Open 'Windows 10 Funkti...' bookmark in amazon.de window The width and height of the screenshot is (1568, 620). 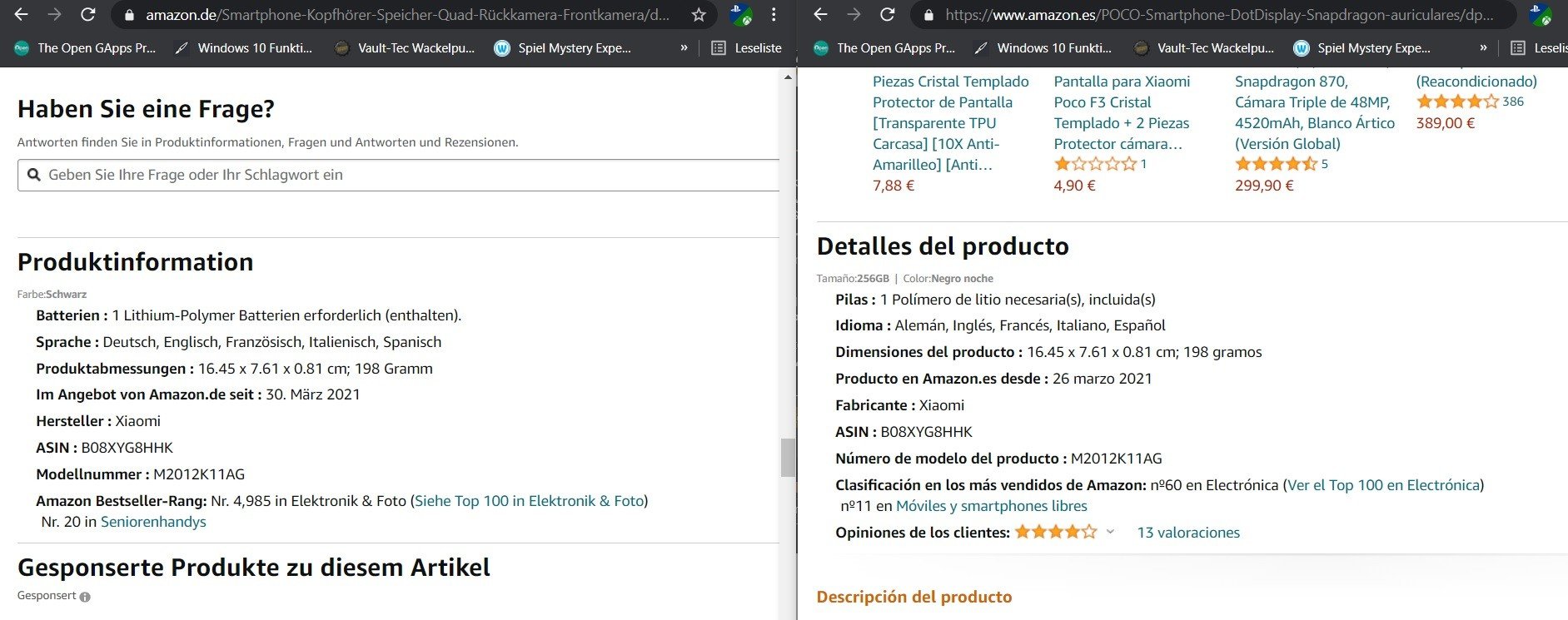(243, 48)
